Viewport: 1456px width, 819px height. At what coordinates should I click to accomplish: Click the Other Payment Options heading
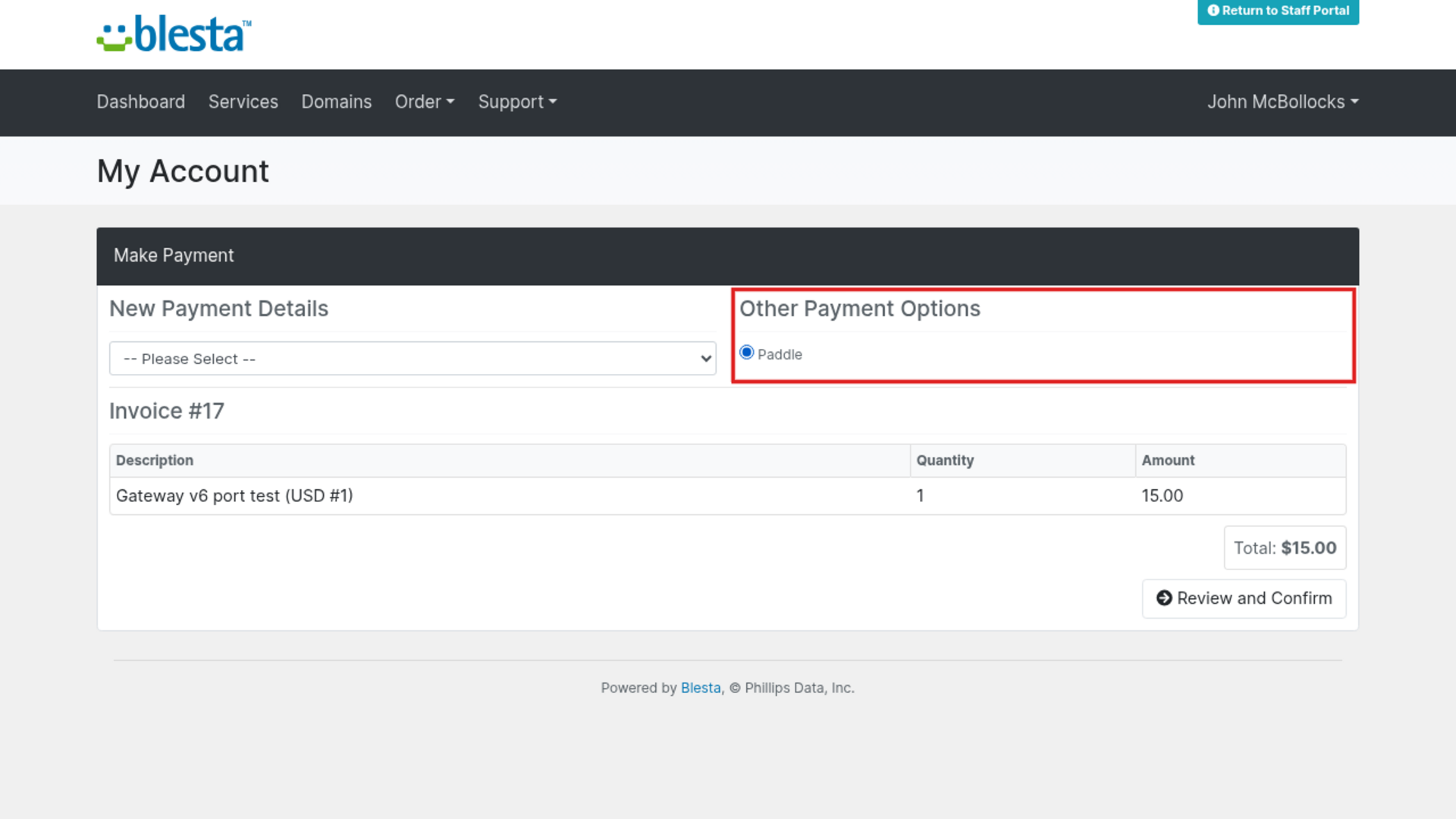coord(860,309)
